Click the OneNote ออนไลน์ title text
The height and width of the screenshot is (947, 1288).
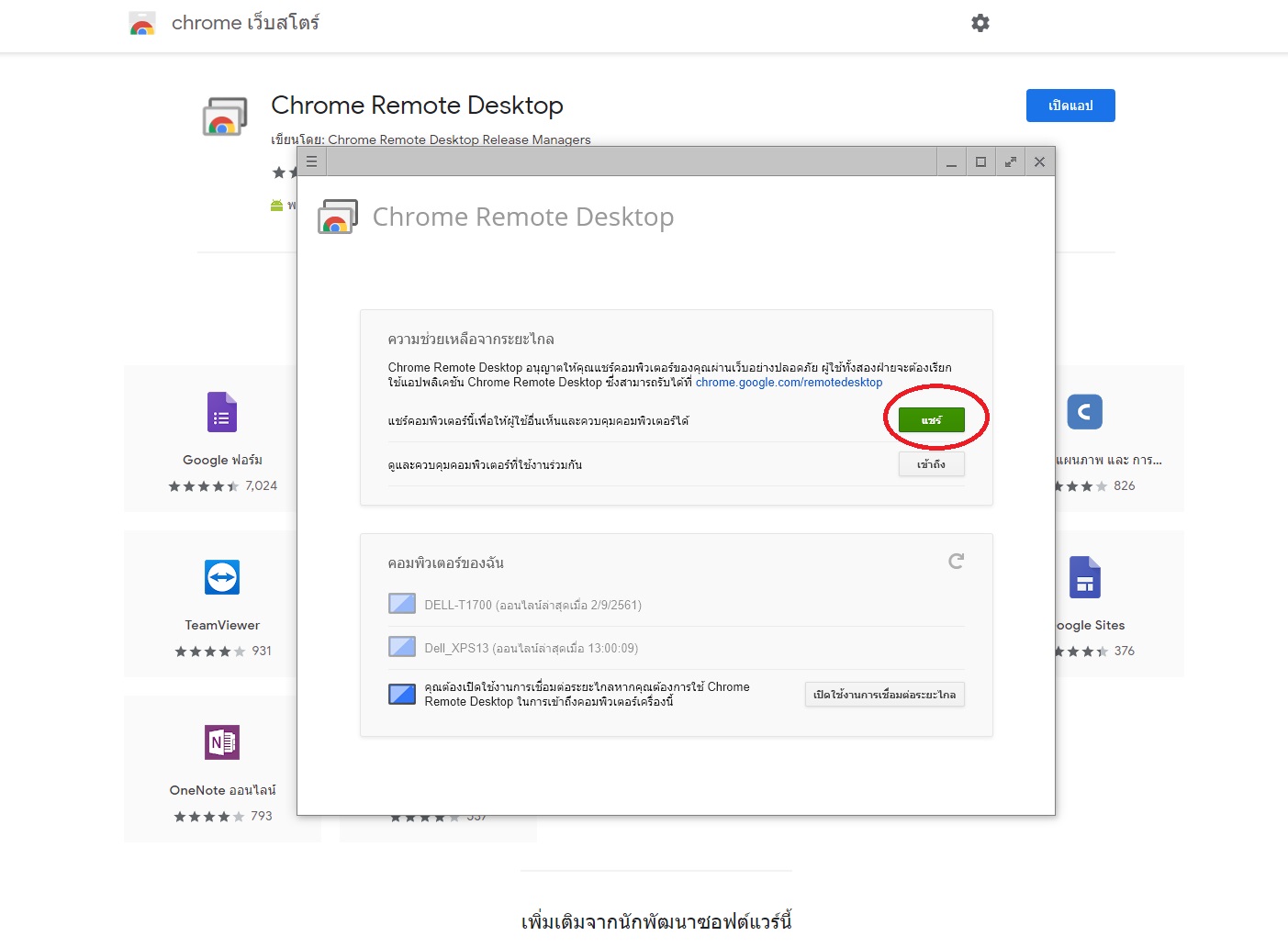point(222,790)
